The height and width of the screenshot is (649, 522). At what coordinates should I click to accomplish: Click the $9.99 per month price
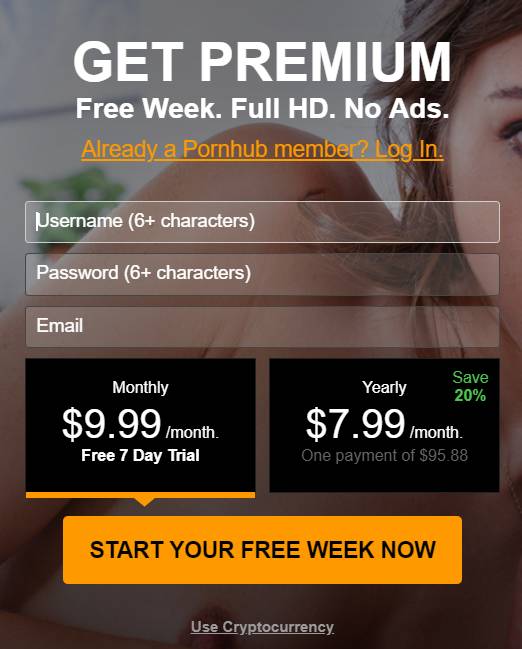tap(140, 424)
